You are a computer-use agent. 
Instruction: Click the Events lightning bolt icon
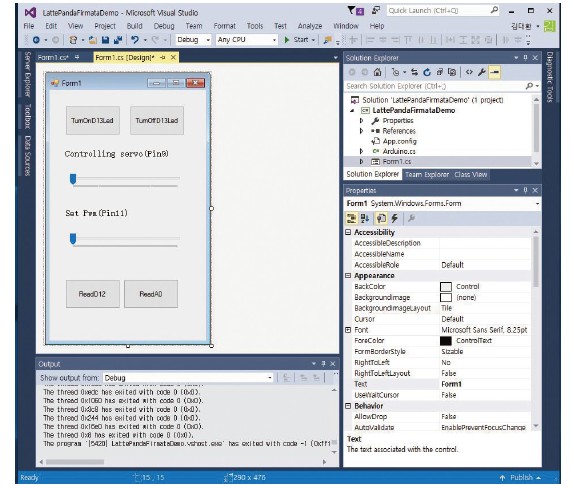click(395, 218)
